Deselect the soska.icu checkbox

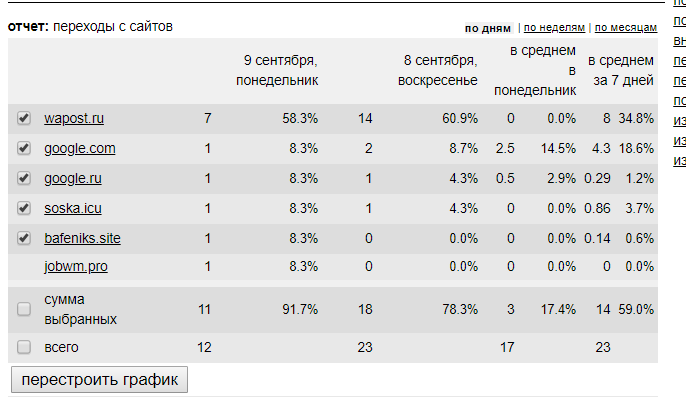point(24,209)
